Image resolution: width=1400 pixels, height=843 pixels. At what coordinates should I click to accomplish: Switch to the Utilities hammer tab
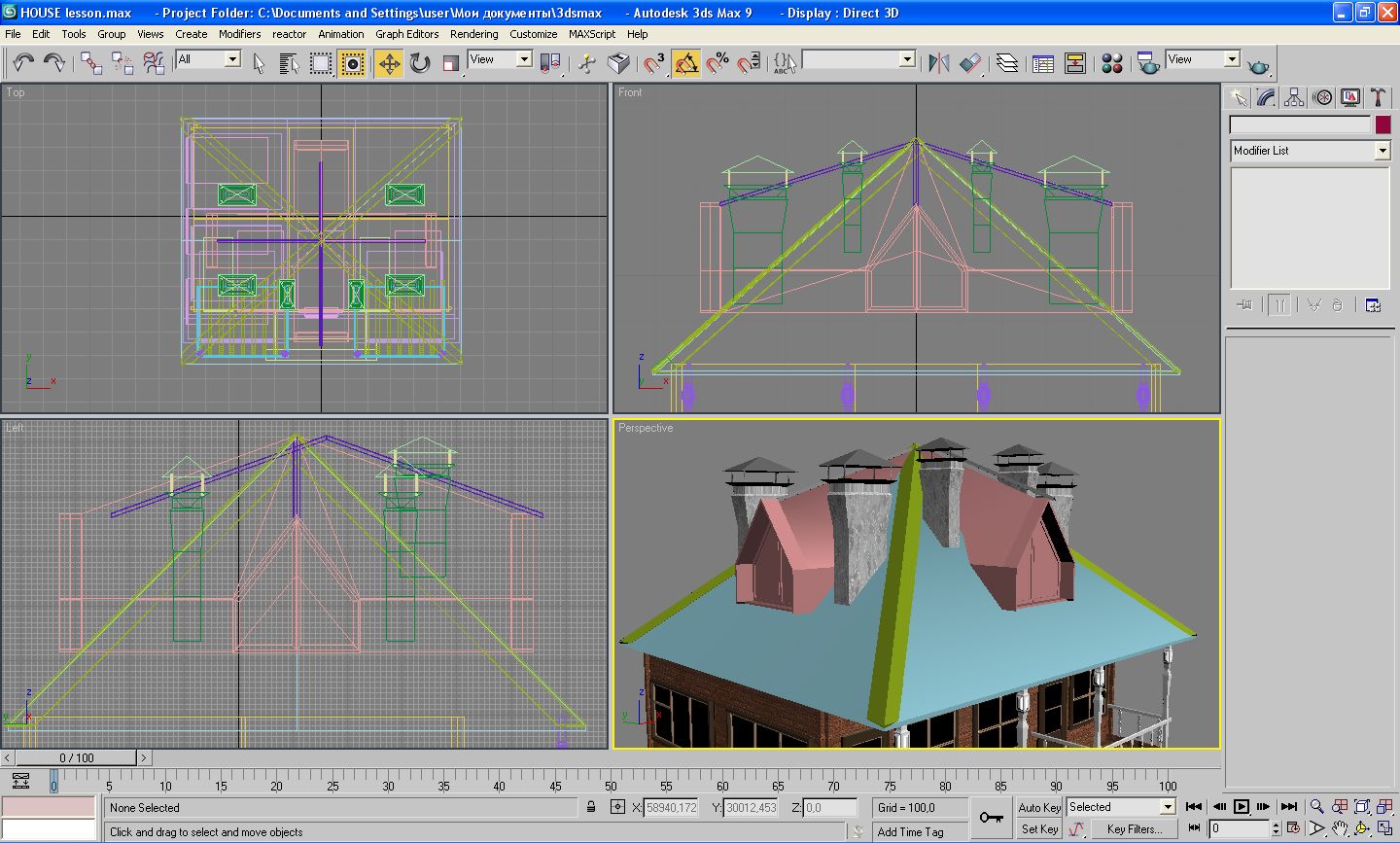[x=1378, y=97]
